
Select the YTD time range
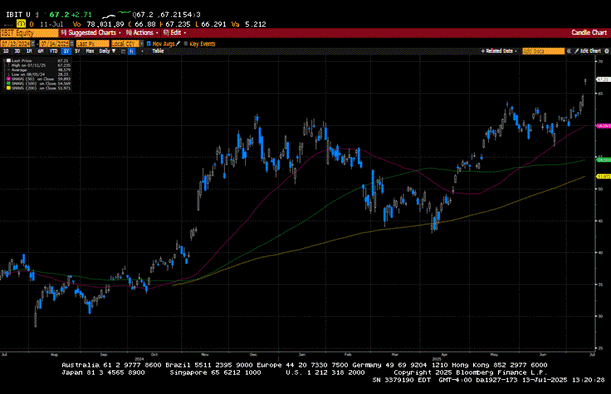53,51
